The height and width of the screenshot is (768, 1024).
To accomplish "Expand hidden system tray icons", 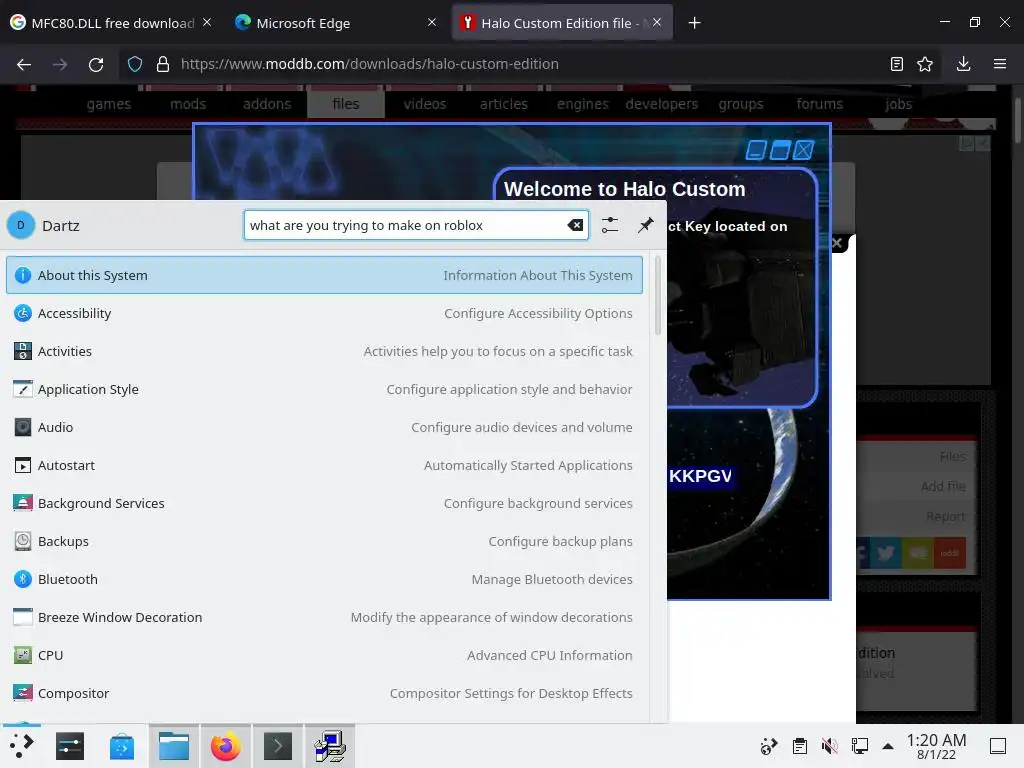I will tap(888, 746).
